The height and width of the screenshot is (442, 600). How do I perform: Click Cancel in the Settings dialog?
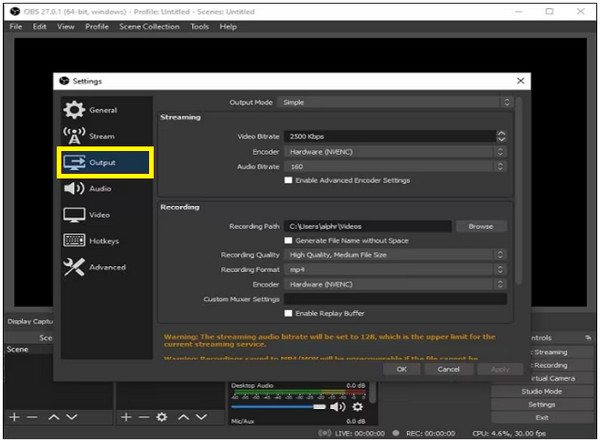(x=448, y=369)
